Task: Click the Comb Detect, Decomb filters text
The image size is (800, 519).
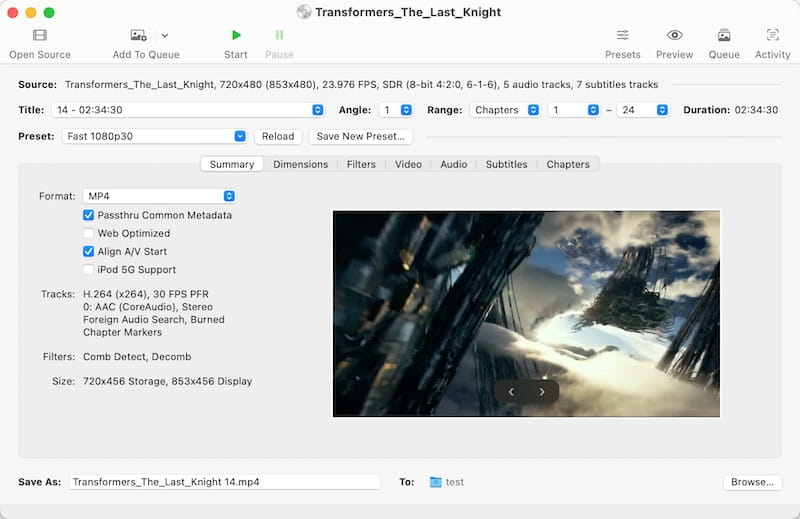Action: (x=137, y=357)
